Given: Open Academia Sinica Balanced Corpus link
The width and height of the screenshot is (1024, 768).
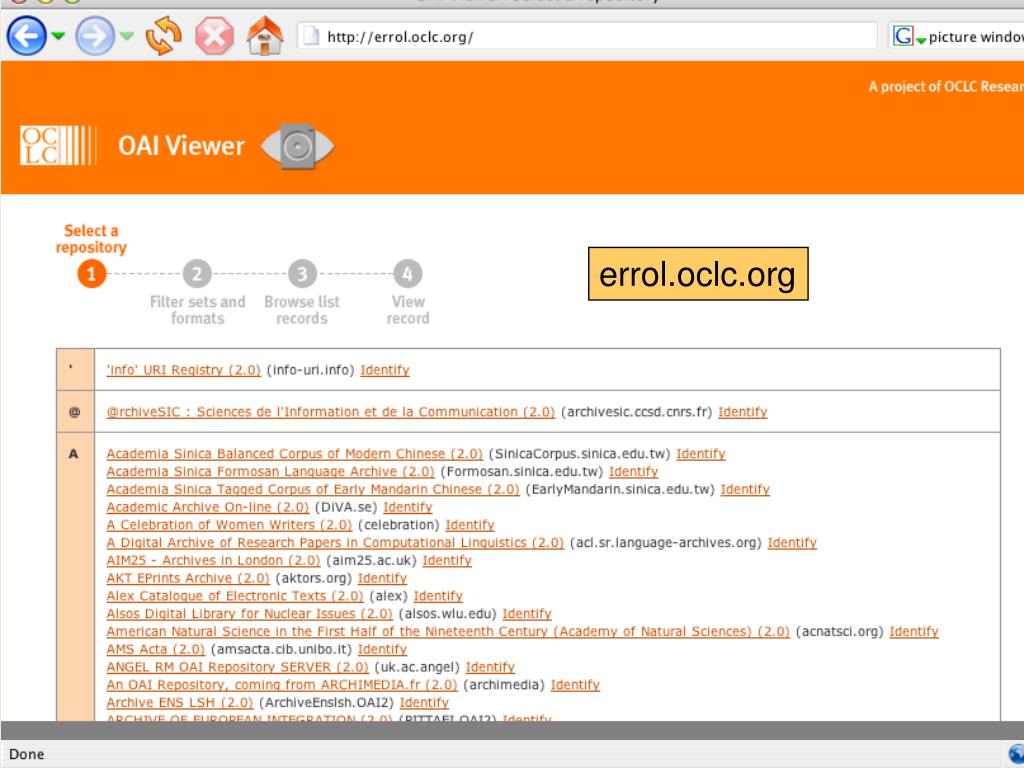Looking at the screenshot, I should (x=295, y=454).
